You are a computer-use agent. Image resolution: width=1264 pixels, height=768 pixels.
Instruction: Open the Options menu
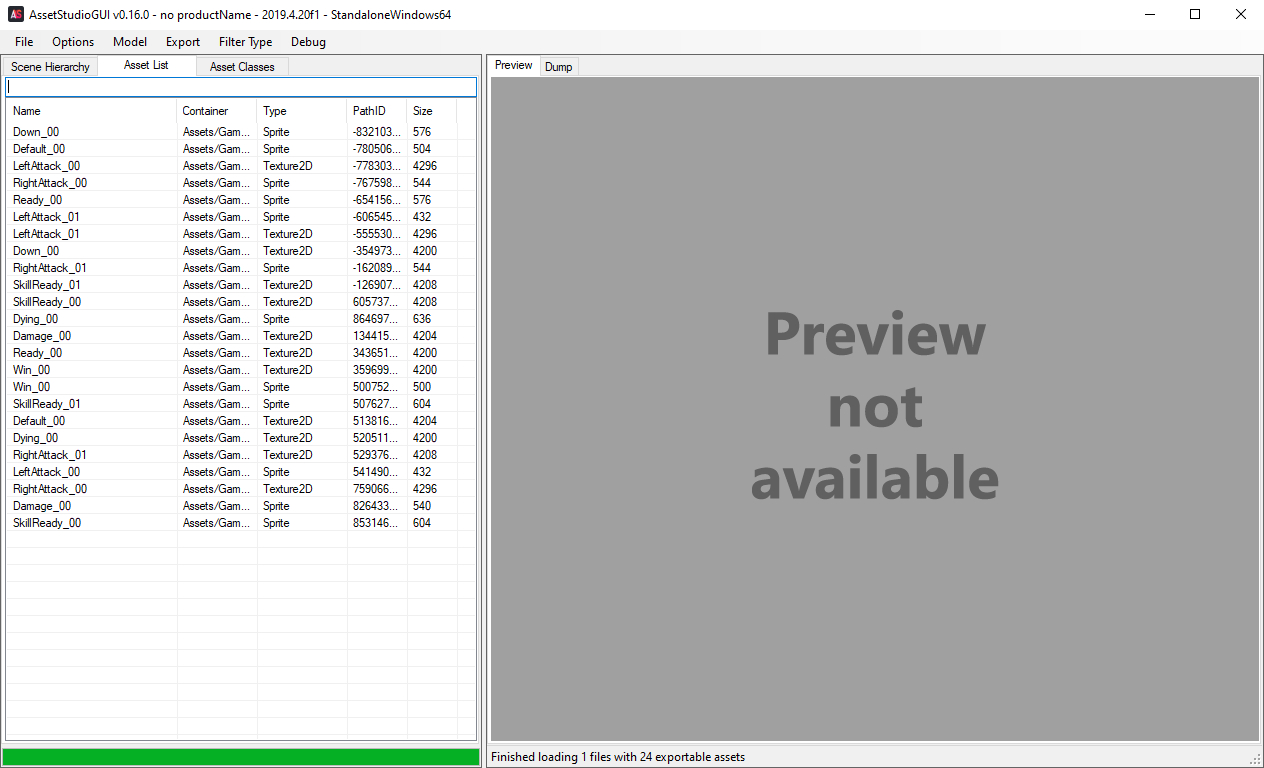(x=73, y=42)
